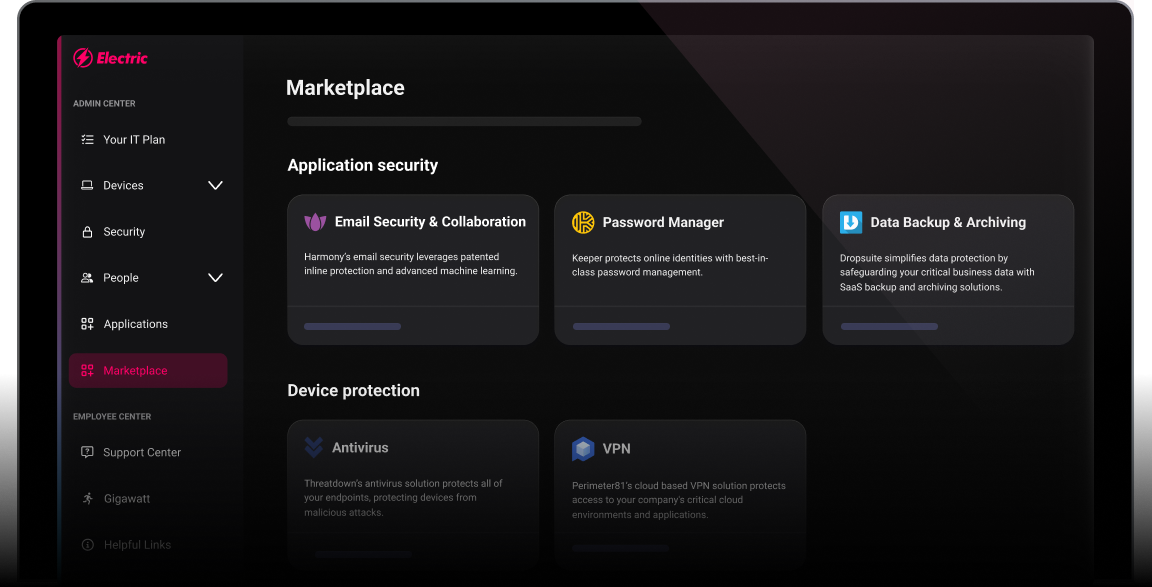
Task: Click the Keeper yellow circular icon
Action: pyautogui.click(x=583, y=223)
